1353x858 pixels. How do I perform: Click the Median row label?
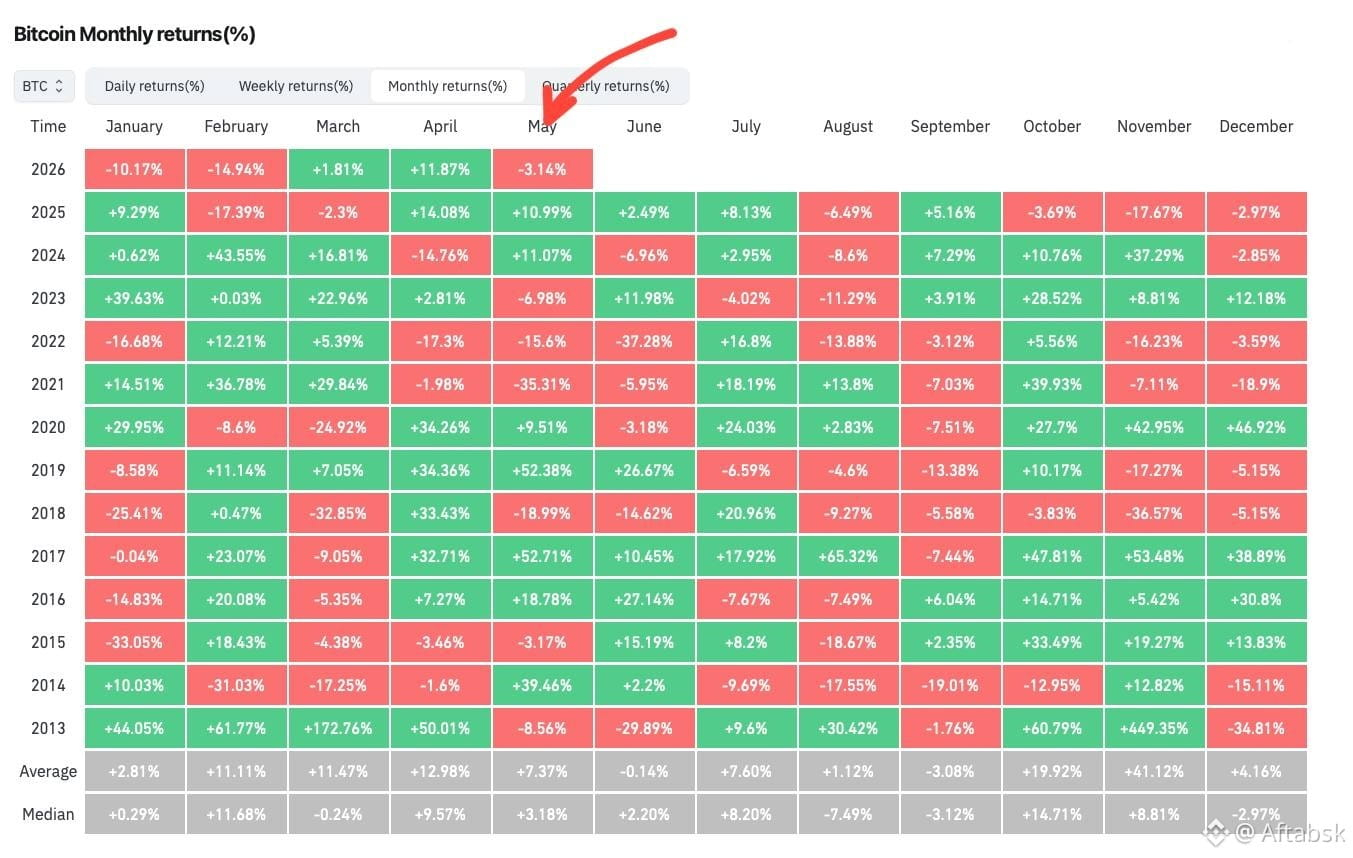[x=48, y=814]
